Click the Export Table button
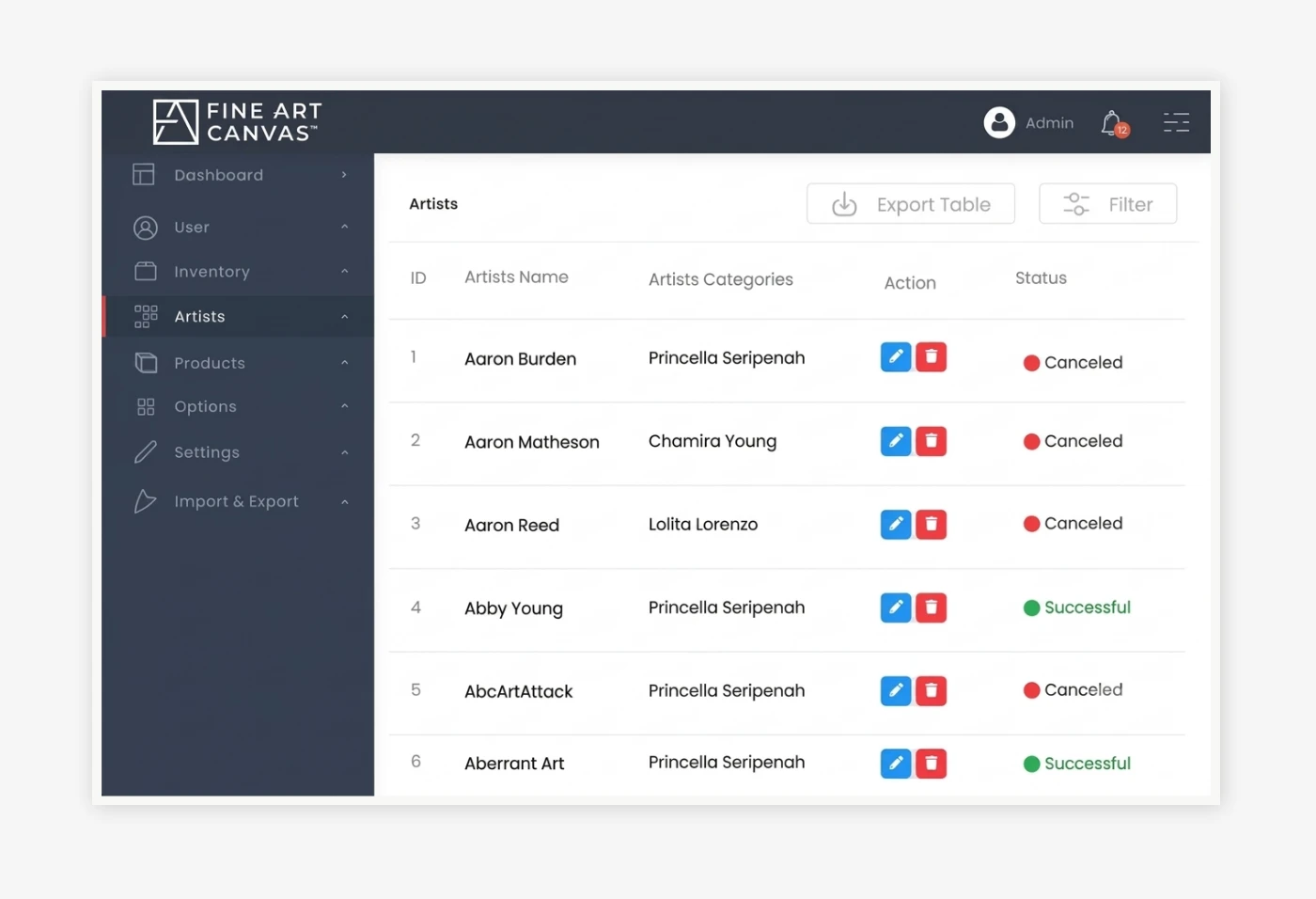Image resolution: width=1316 pixels, height=899 pixels. click(x=911, y=204)
